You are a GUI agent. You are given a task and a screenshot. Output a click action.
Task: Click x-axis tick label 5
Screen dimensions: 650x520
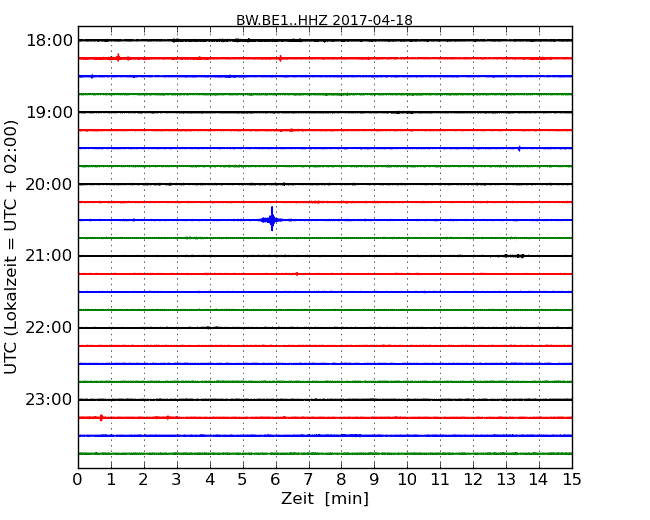[242, 480]
